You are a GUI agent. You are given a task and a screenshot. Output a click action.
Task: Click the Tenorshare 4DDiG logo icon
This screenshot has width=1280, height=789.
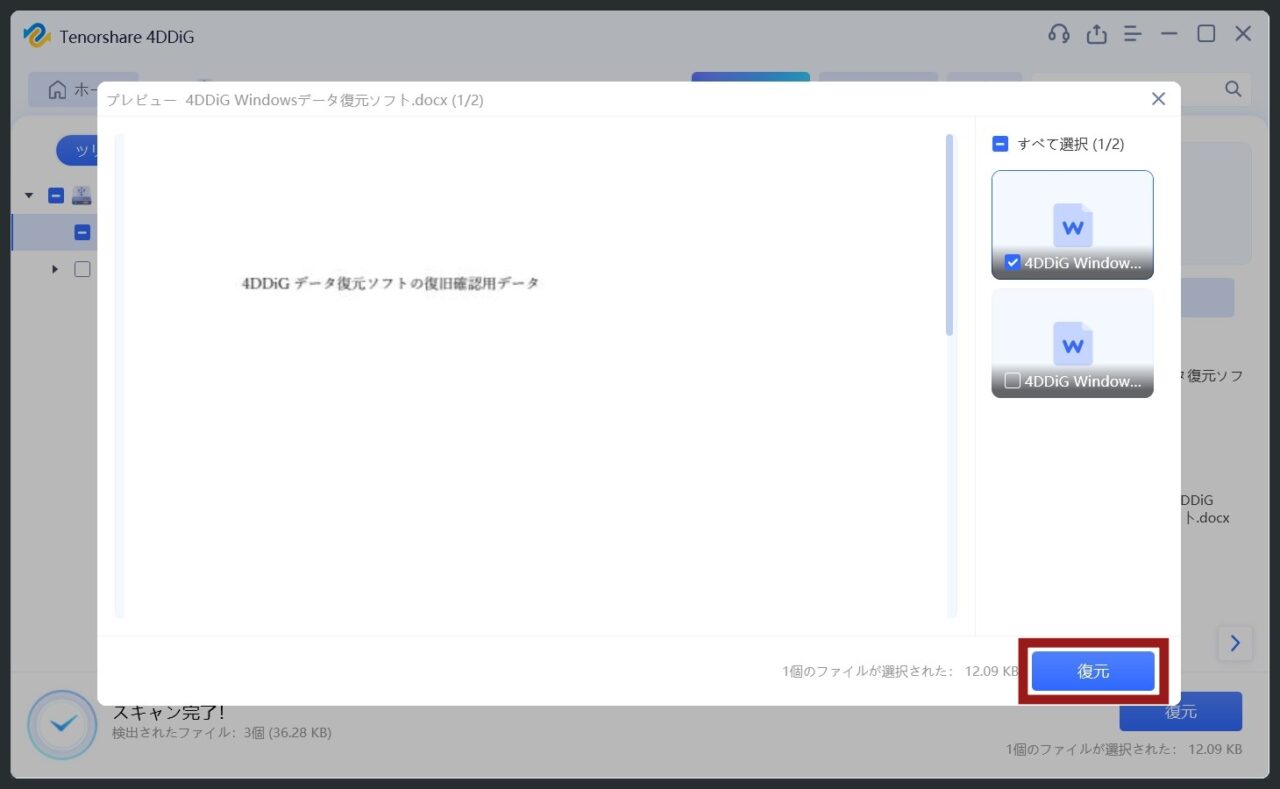click(37, 36)
